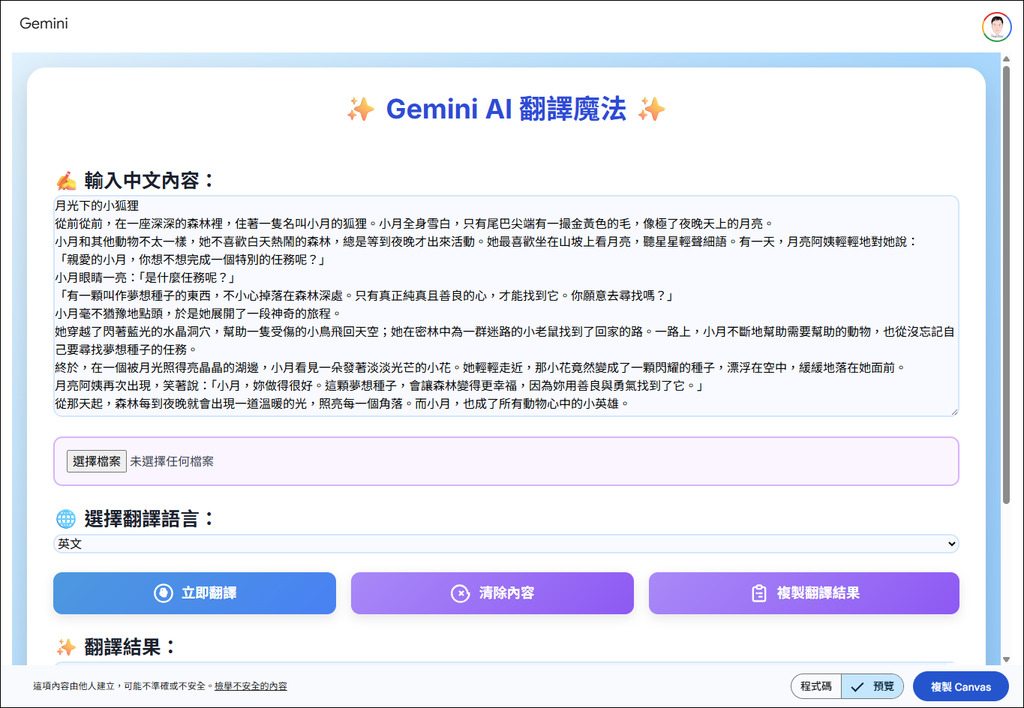The image size is (1024, 708).
Task: Click the 複製 Canvas button
Action: (x=961, y=687)
